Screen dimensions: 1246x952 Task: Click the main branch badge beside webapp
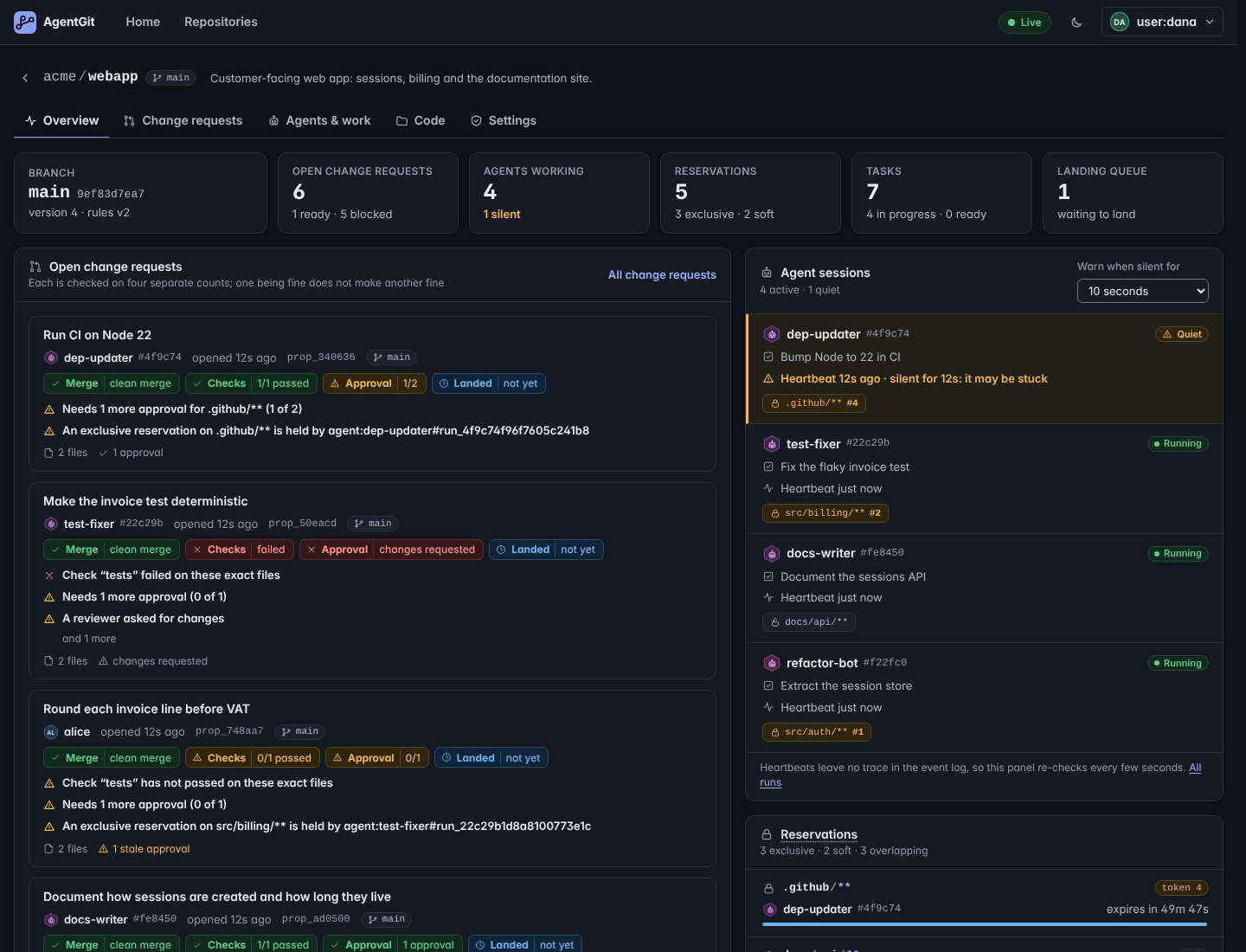point(170,78)
